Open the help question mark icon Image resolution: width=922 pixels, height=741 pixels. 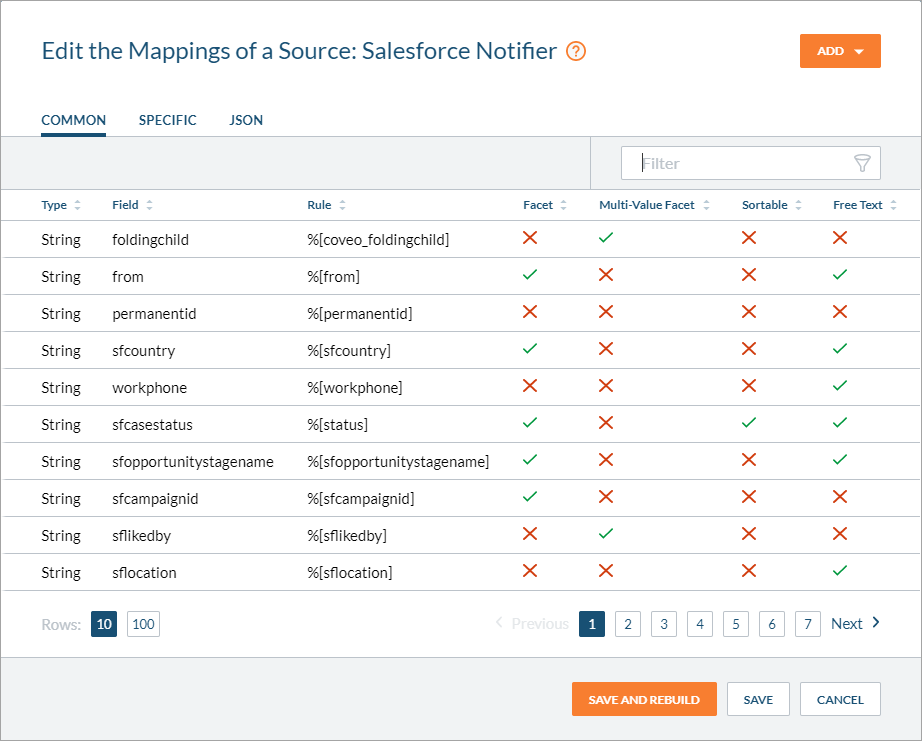click(576, 51)
